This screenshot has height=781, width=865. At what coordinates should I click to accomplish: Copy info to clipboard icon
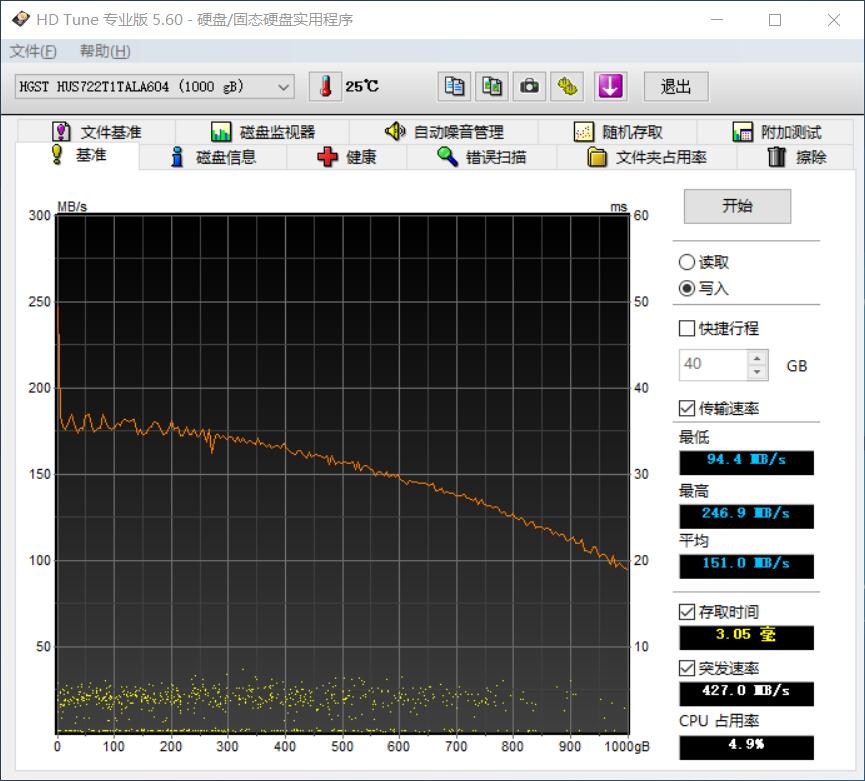tap(454, 87)
